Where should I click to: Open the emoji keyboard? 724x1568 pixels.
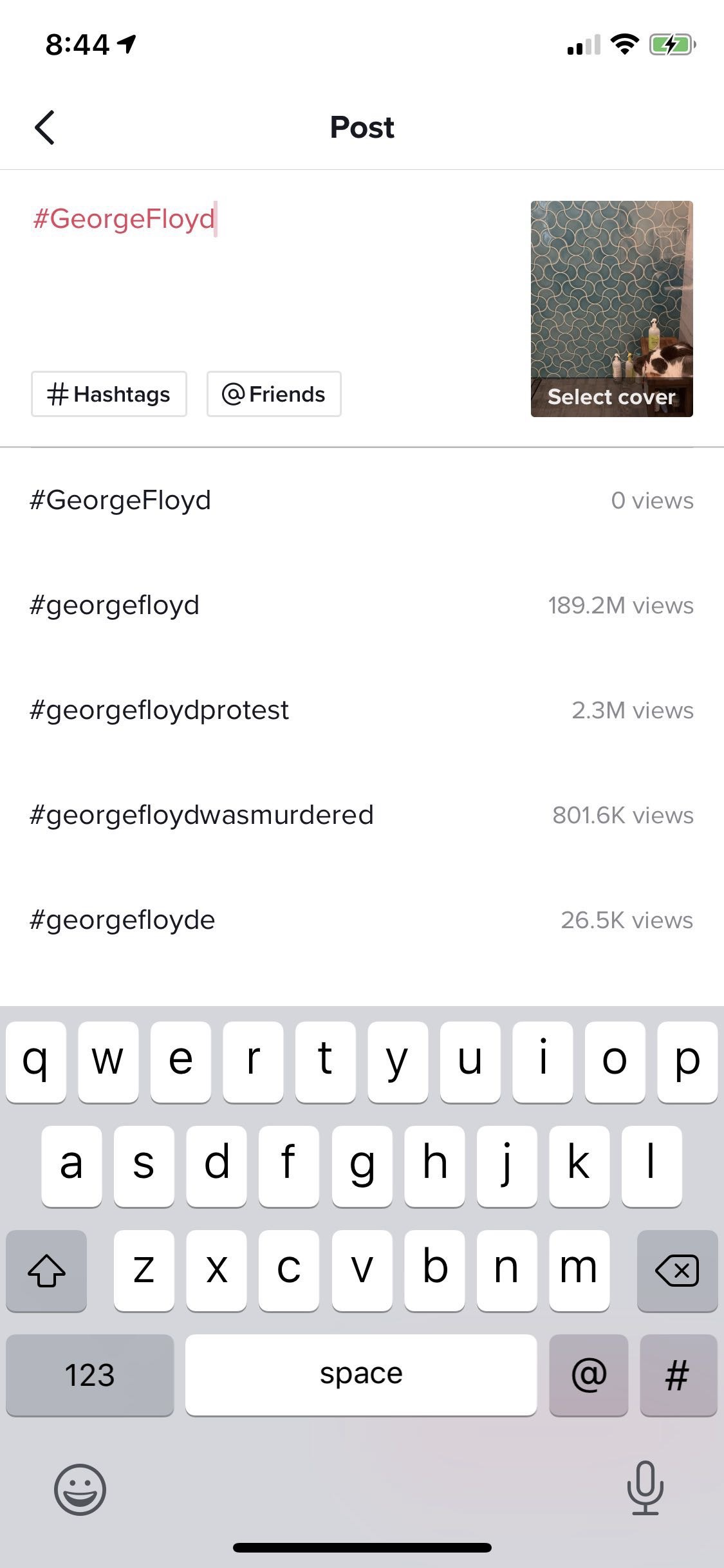point(80,1489)
